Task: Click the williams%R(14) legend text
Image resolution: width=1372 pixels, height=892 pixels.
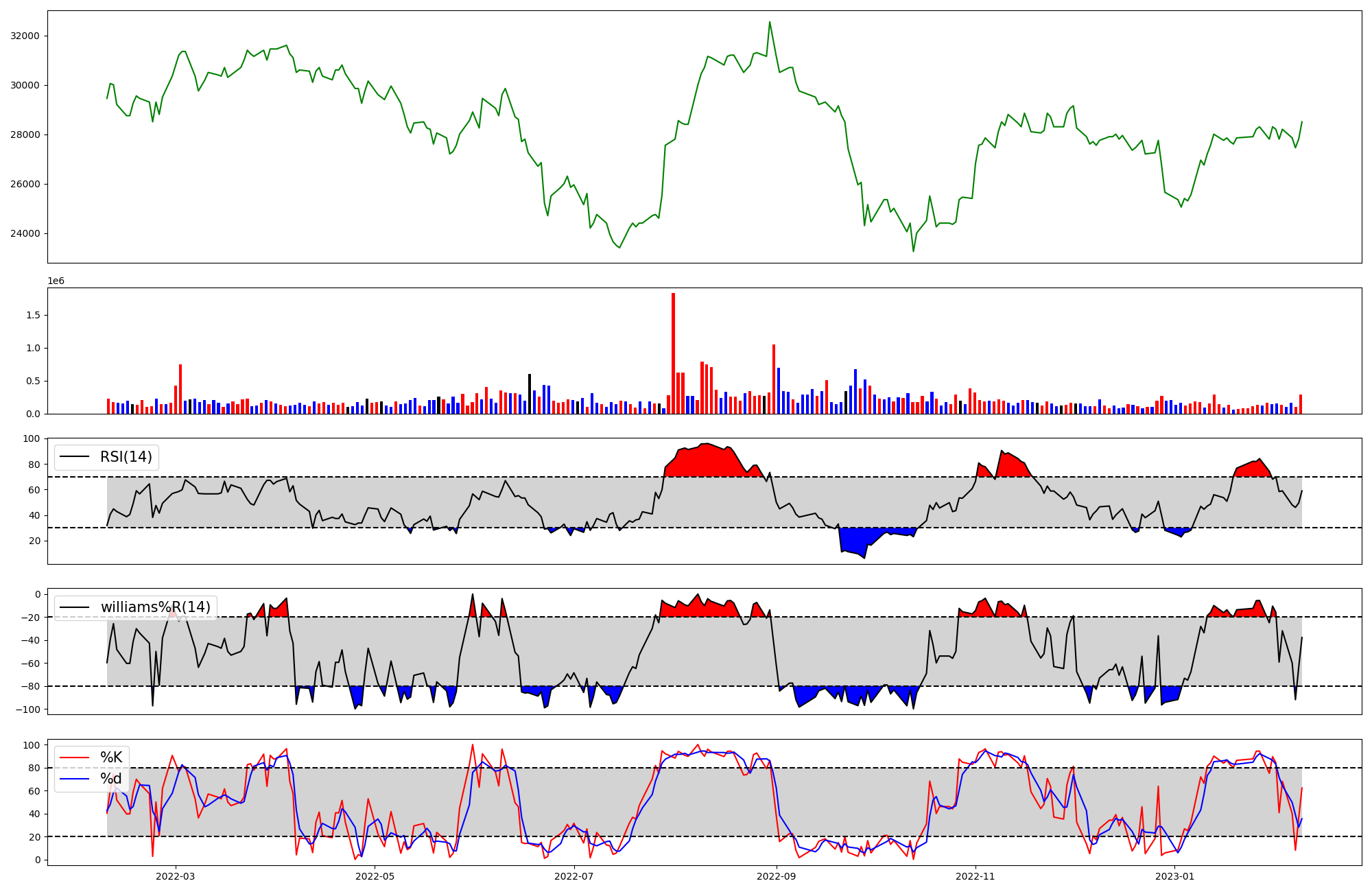Action: pyautogui.click(x=155, y=607)
